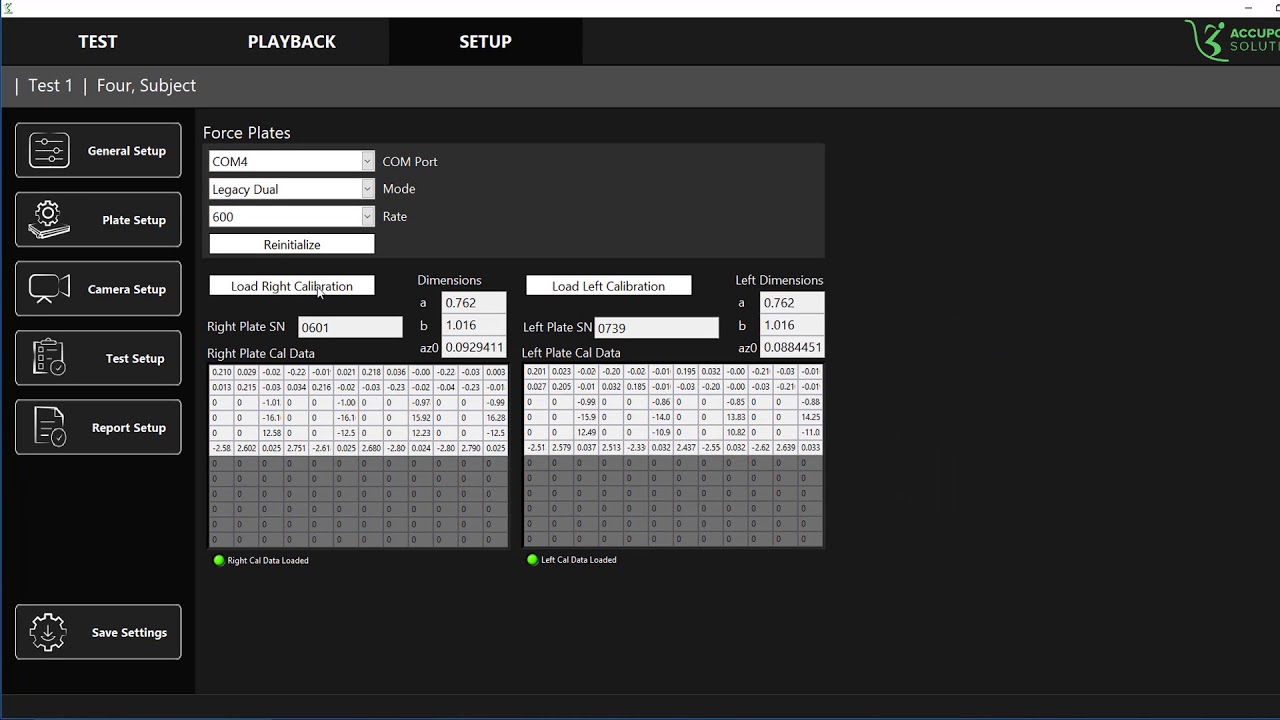The width and height of the screenshot is (1280, 720).
Task: Click 'Right Cal Data Loaded' status text
Action: point(268,560)
